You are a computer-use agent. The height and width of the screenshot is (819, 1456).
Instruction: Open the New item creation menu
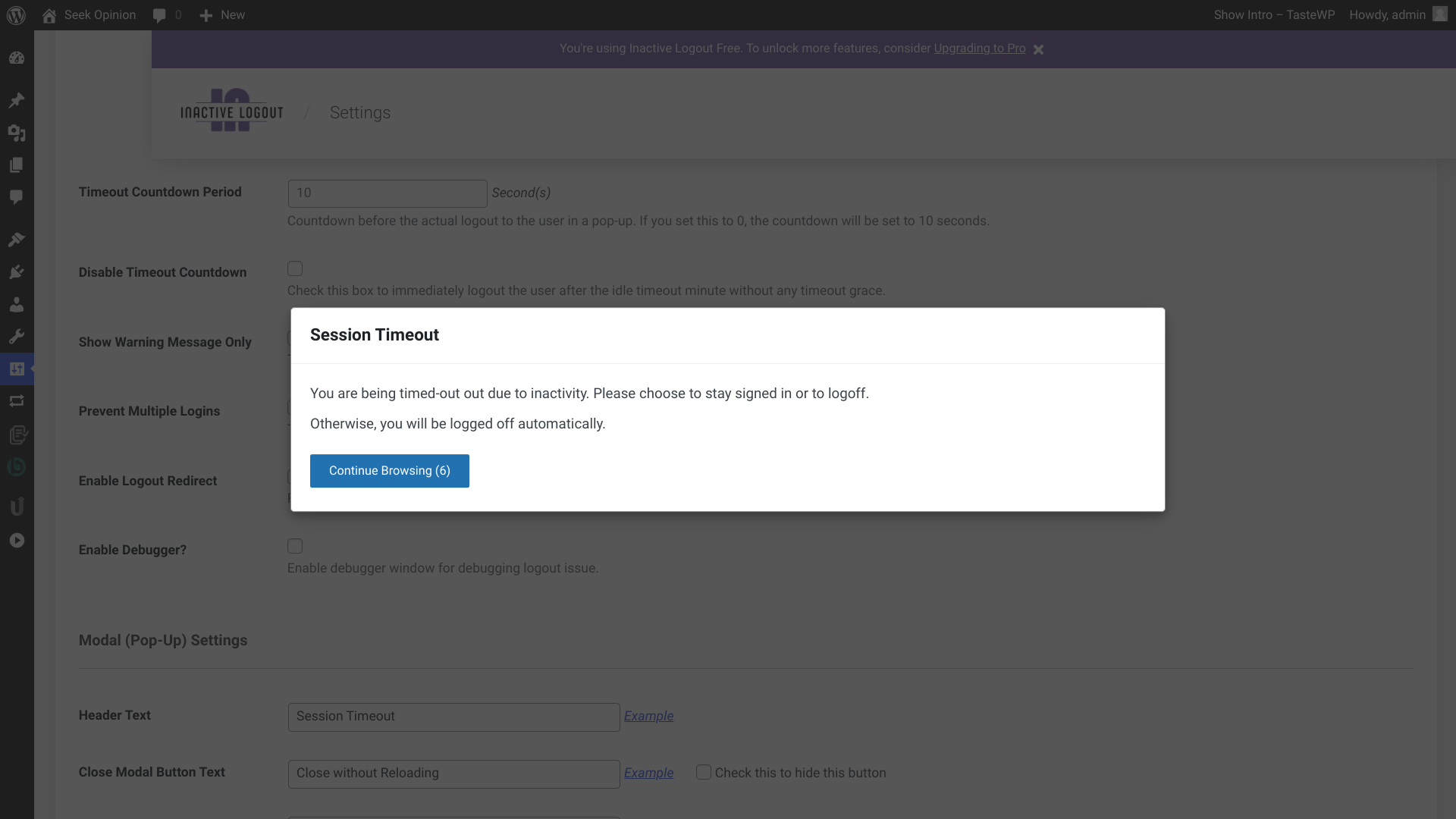pos(221,14)
